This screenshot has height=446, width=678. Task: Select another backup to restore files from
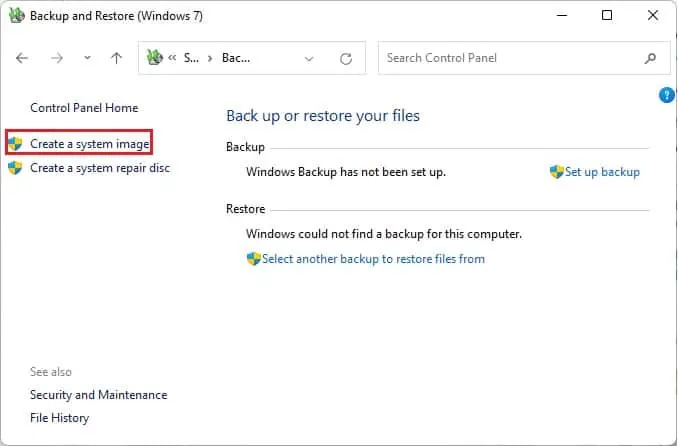[x=373, y=259]
